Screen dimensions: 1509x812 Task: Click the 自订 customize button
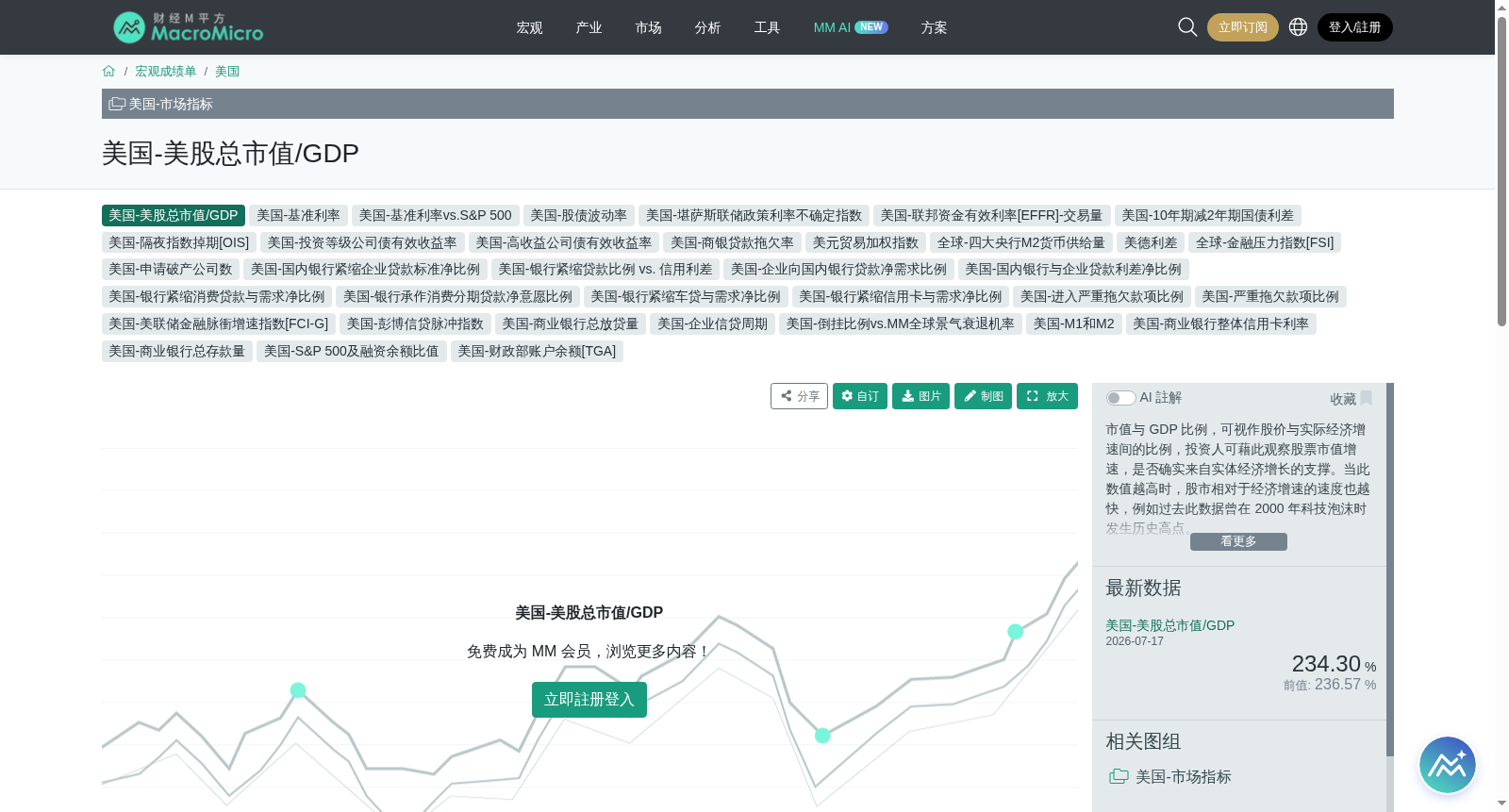click(x=860, y=396)
